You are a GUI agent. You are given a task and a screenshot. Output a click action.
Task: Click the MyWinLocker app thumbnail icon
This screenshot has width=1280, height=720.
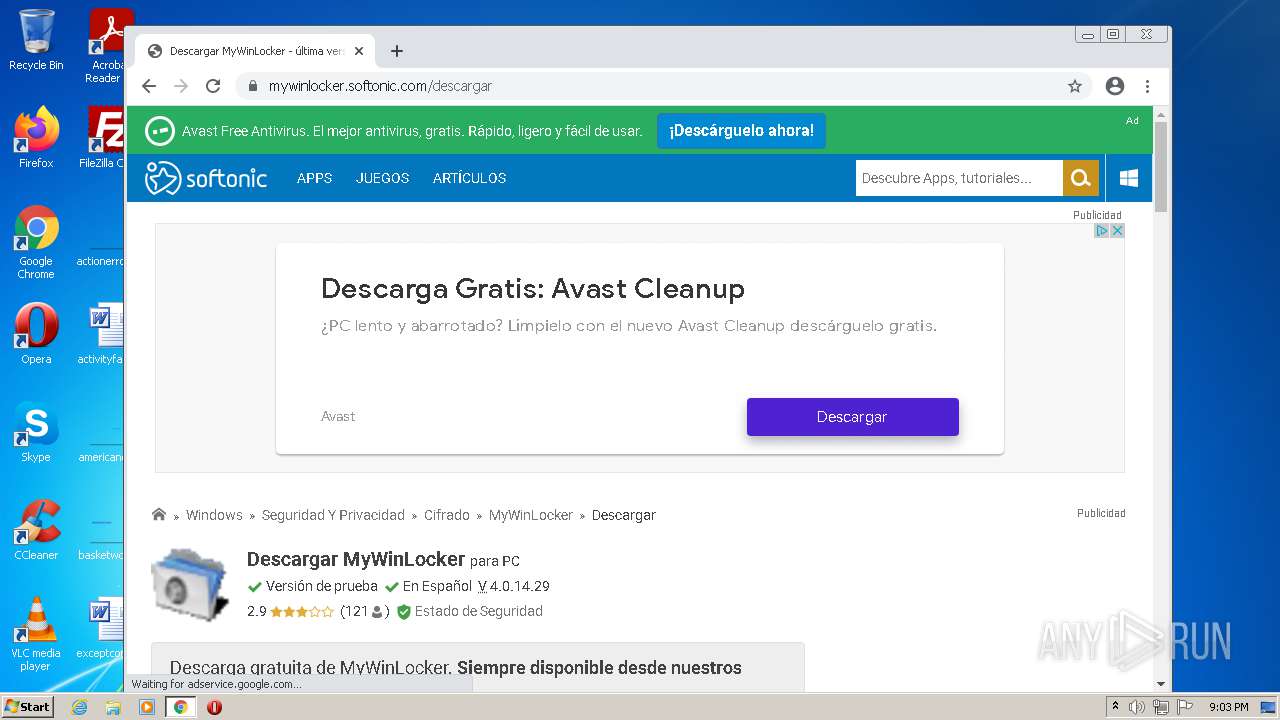pyautogui.click(x=190, y=584)
